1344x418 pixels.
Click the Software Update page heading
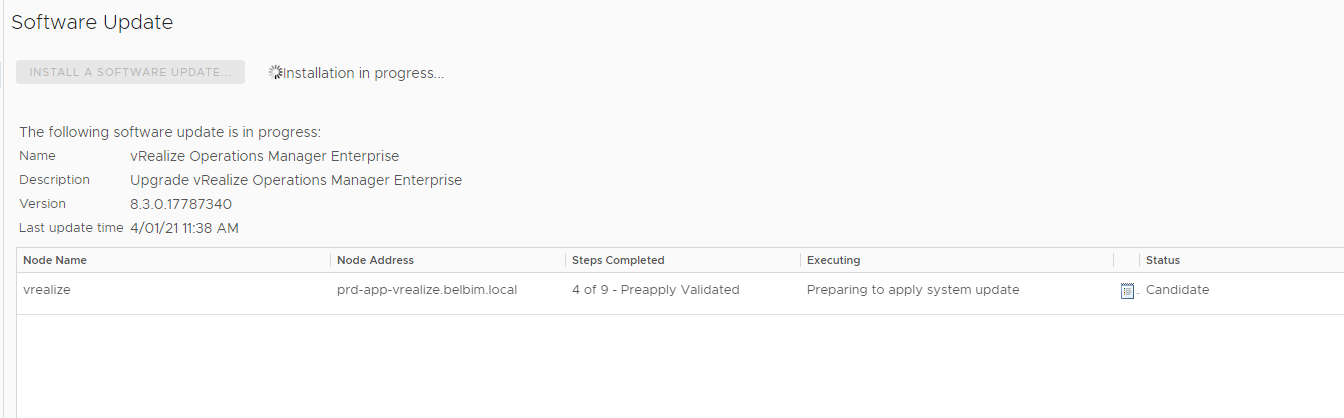(x=92, y=22)
